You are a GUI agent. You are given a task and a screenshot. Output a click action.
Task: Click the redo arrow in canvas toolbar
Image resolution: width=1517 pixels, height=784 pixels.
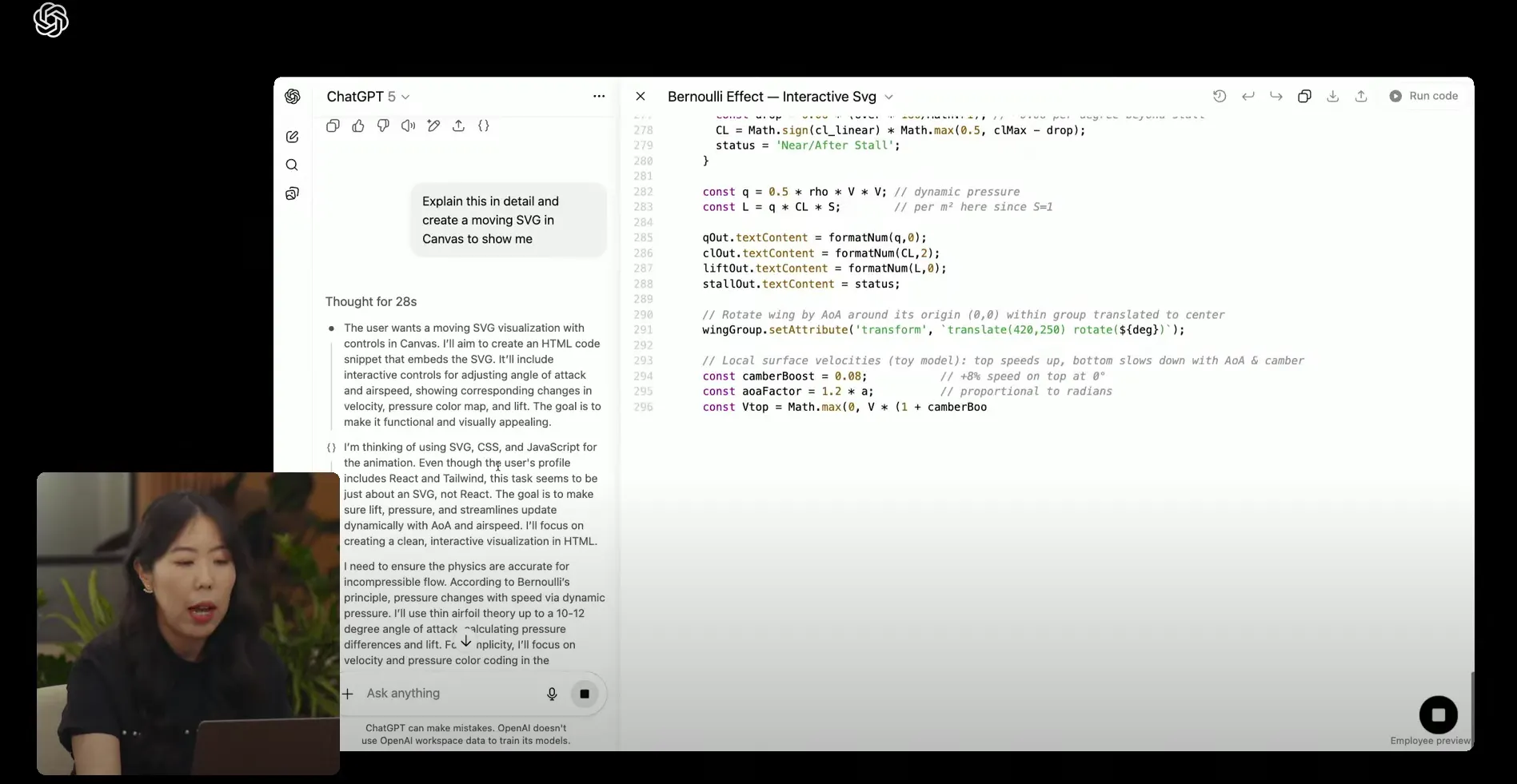click(1275, 96)
